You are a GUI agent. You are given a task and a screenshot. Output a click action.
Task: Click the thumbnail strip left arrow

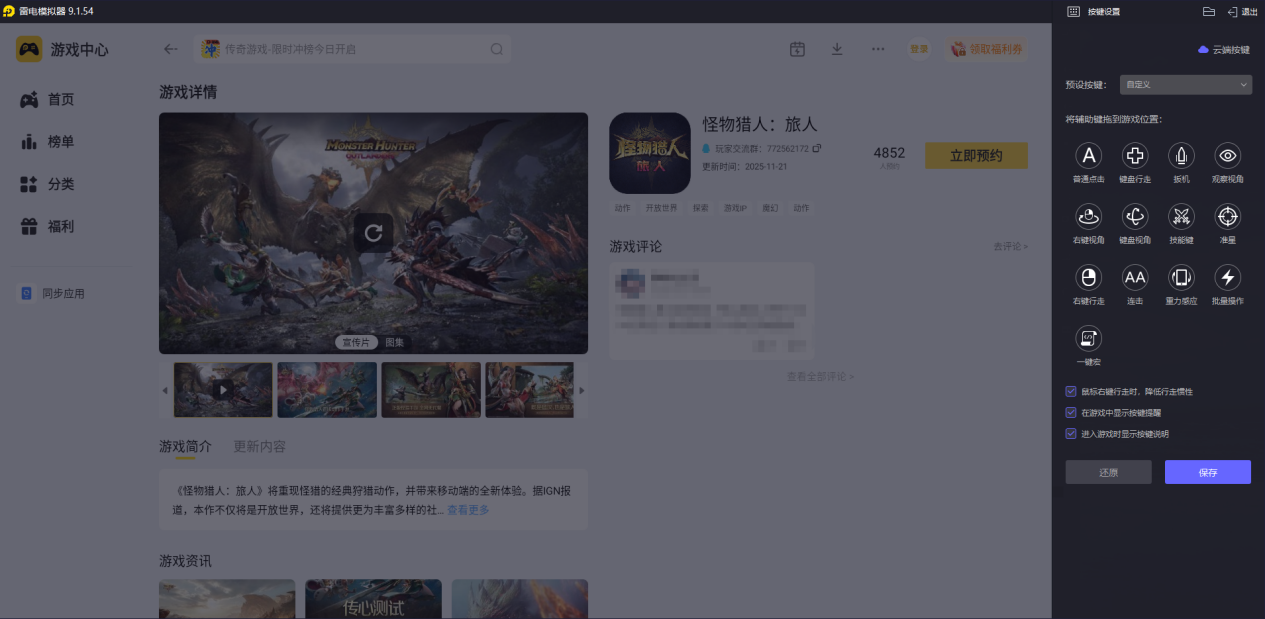point(165,390)
